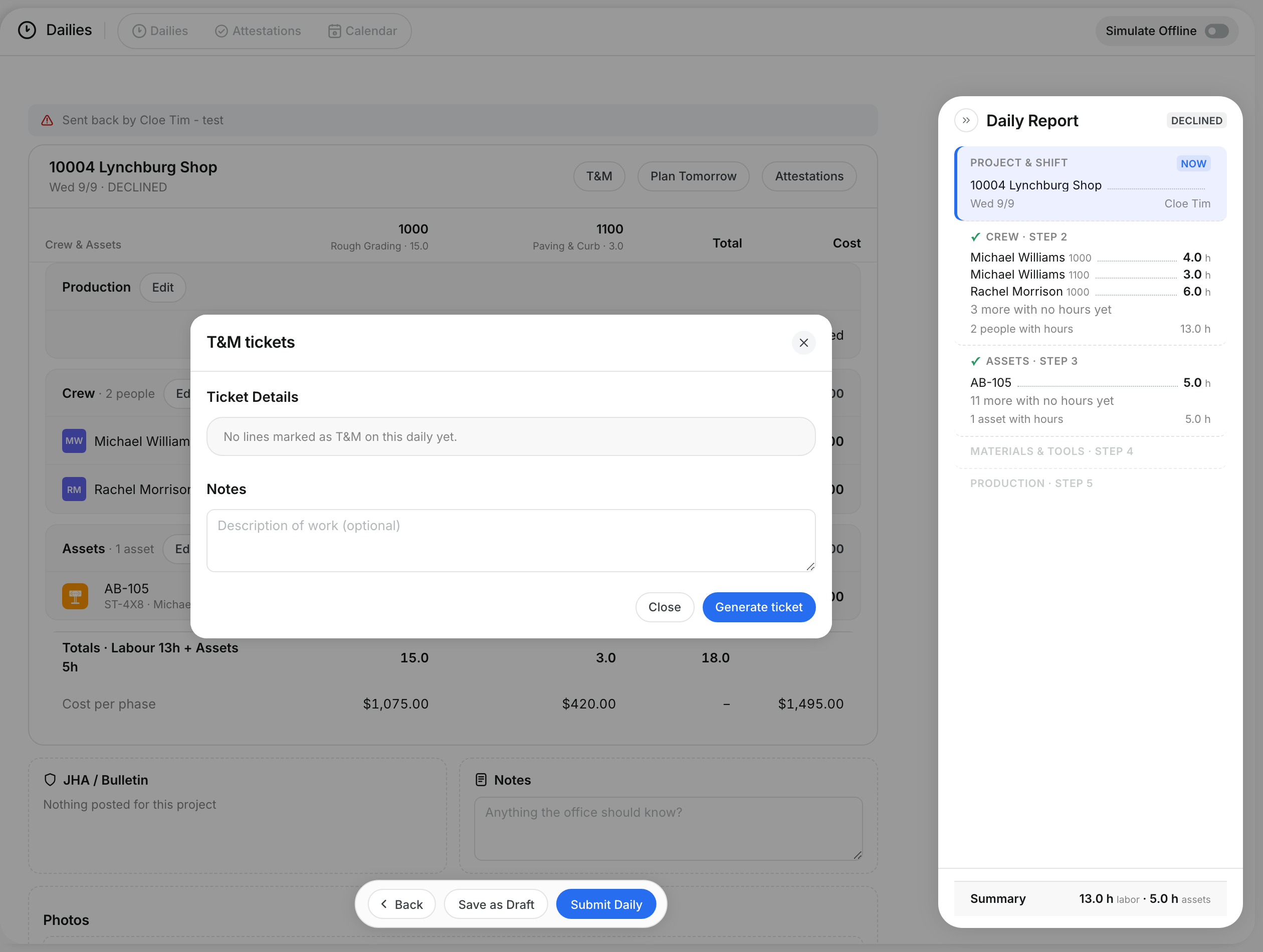
Task: Open the Calendar tab in top navigation
Action: pyautogui.click(x=362, y=31)
